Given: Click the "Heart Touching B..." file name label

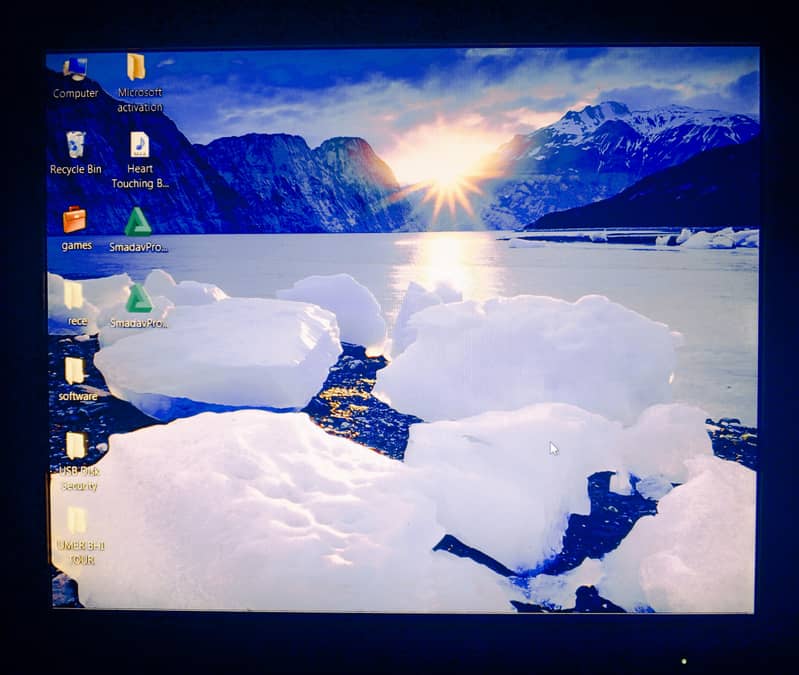Looking at the screenshot, I should click(139, 177).
